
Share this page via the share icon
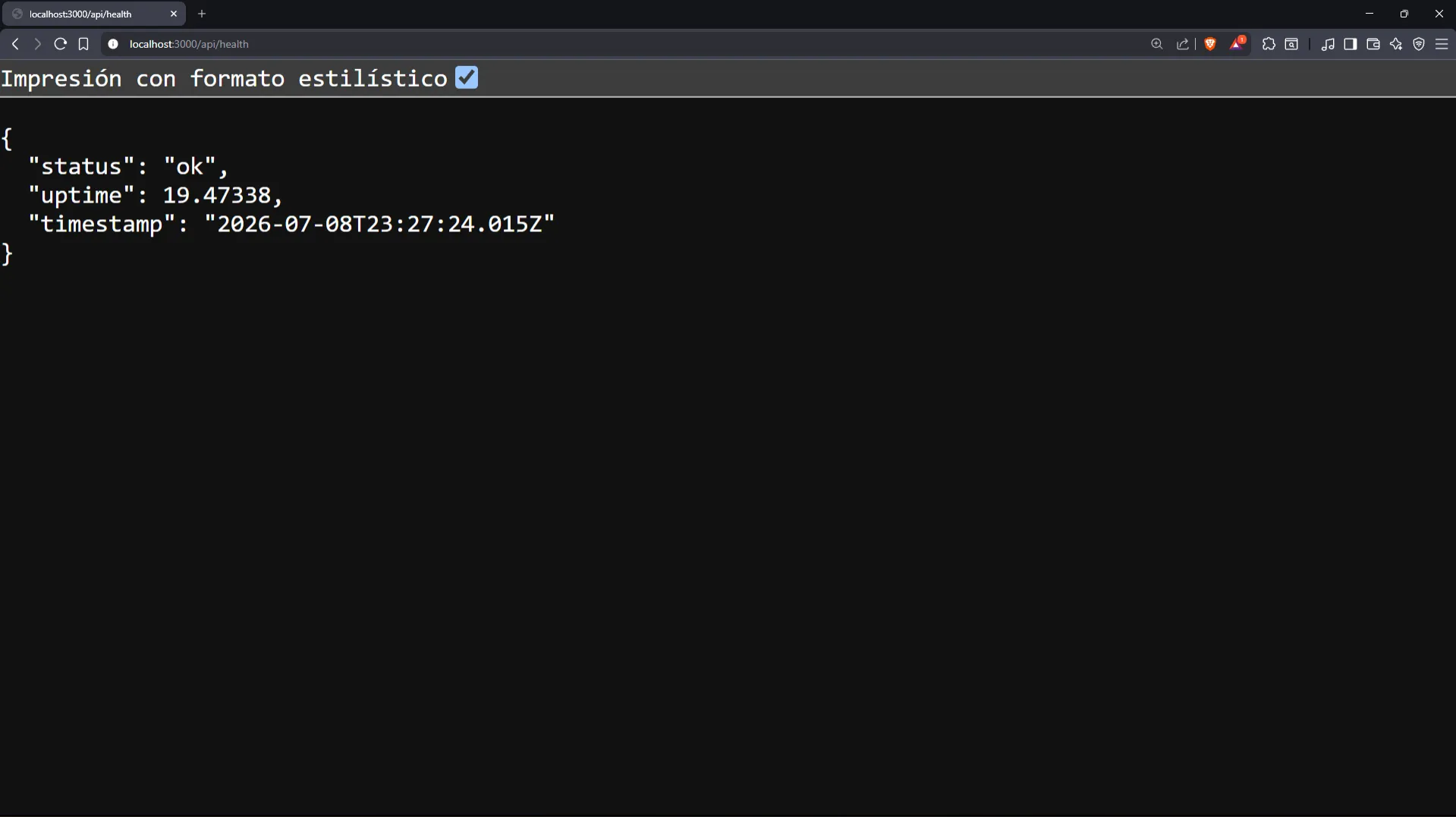tap(1182, 44)
